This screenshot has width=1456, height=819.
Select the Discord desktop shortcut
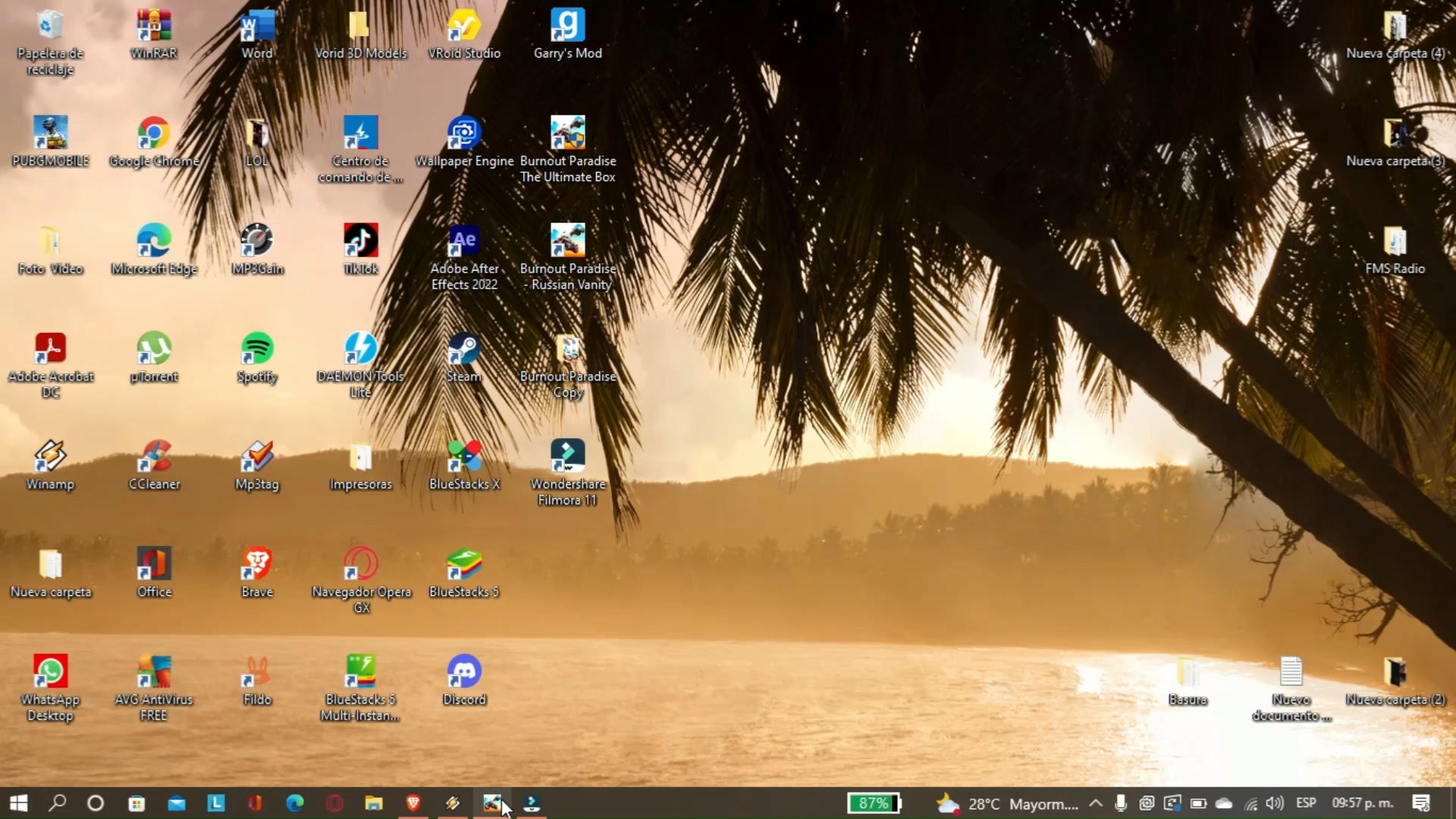464,681
